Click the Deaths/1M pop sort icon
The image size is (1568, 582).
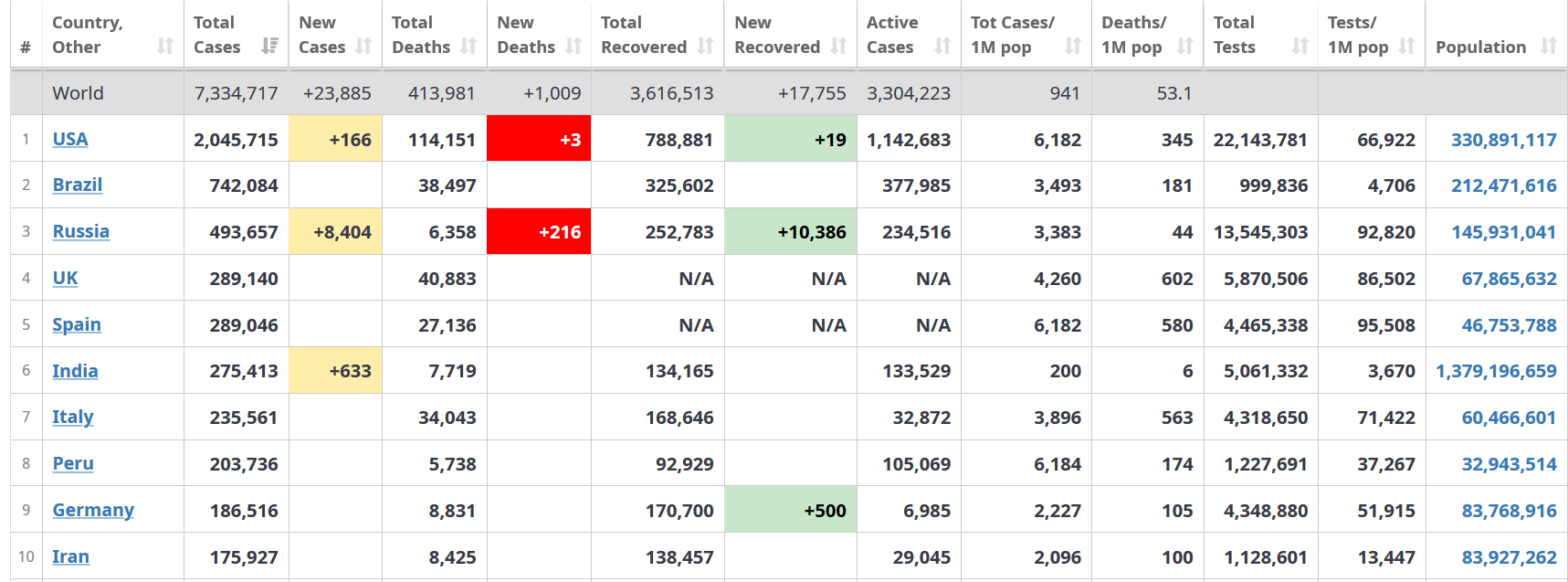pyautogui.click(x=1184, y=46)
